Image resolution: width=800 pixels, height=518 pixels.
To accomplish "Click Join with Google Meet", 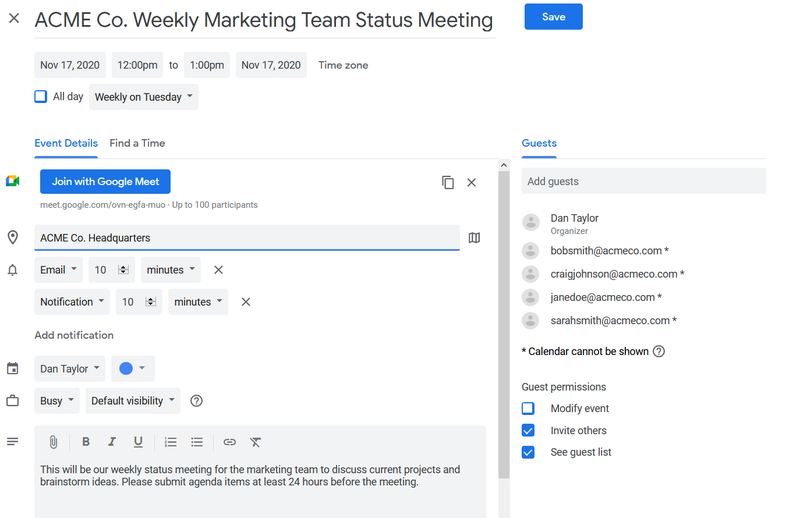I will pyautogui.click(x=105, y=182).
